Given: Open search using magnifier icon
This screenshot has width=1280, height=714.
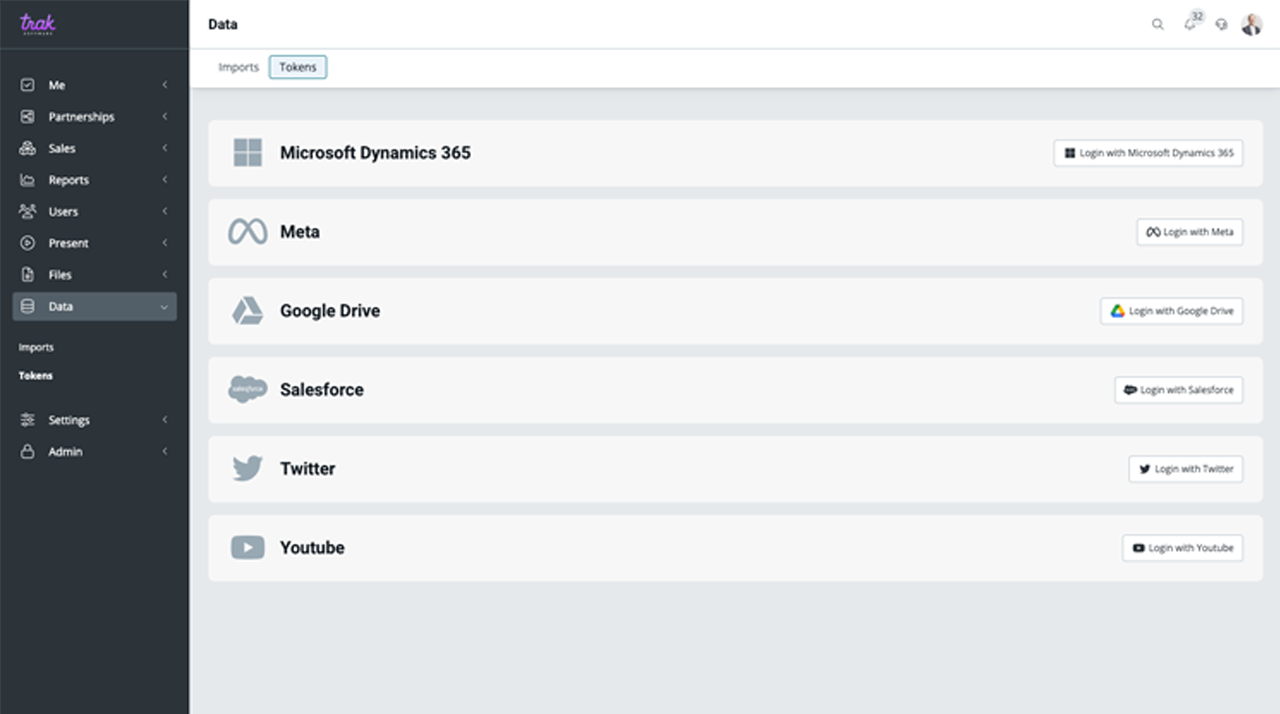Looking at the screenshot, I should click(x=1158, y=24).
